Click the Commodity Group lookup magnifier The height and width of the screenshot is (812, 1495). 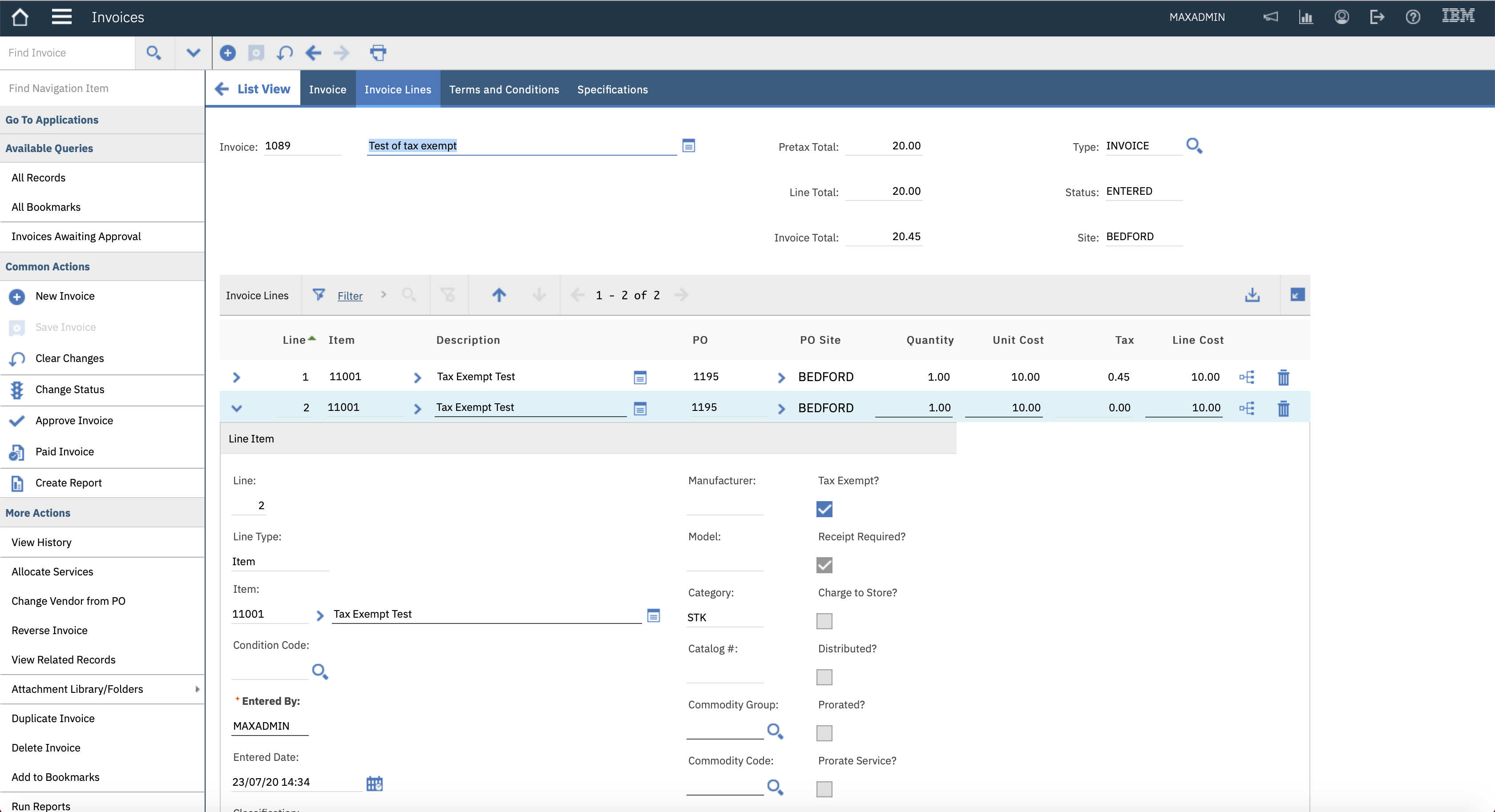775,731
